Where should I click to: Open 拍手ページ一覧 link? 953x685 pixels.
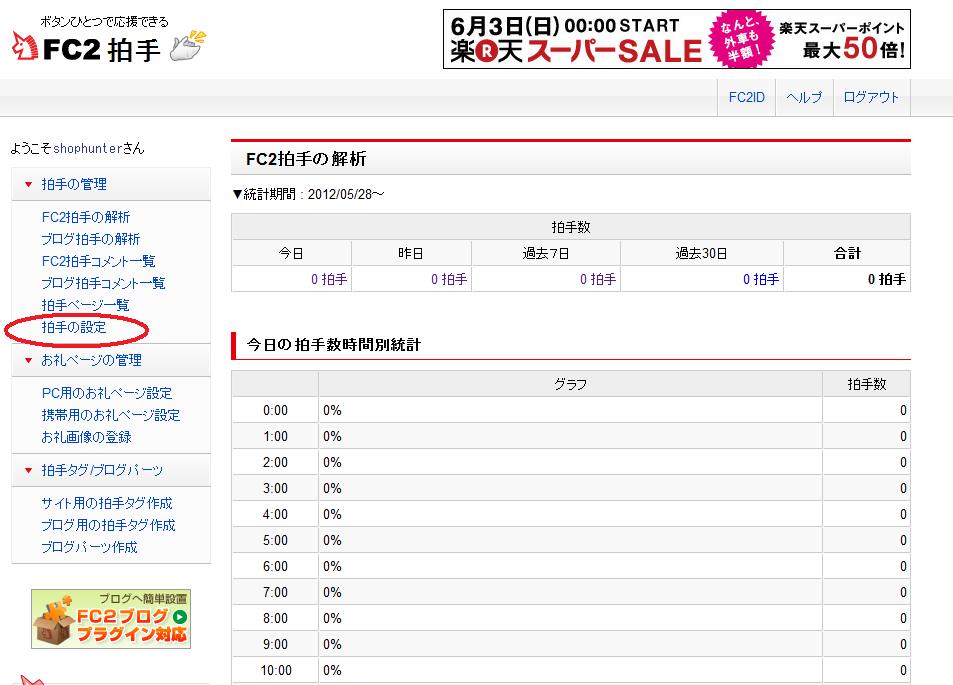point(85,305)
